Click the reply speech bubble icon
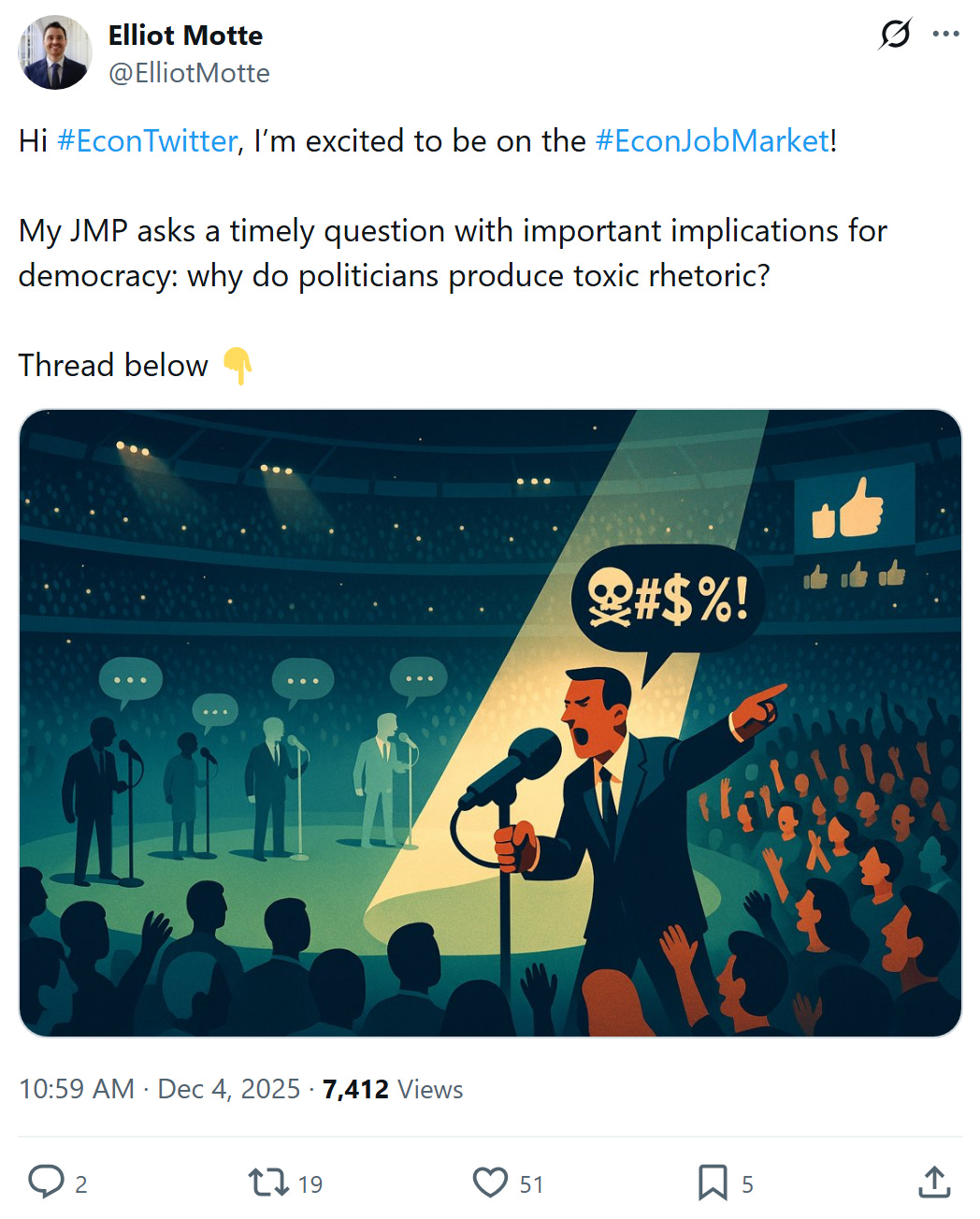980x1219 pixels. point(46,1183)
